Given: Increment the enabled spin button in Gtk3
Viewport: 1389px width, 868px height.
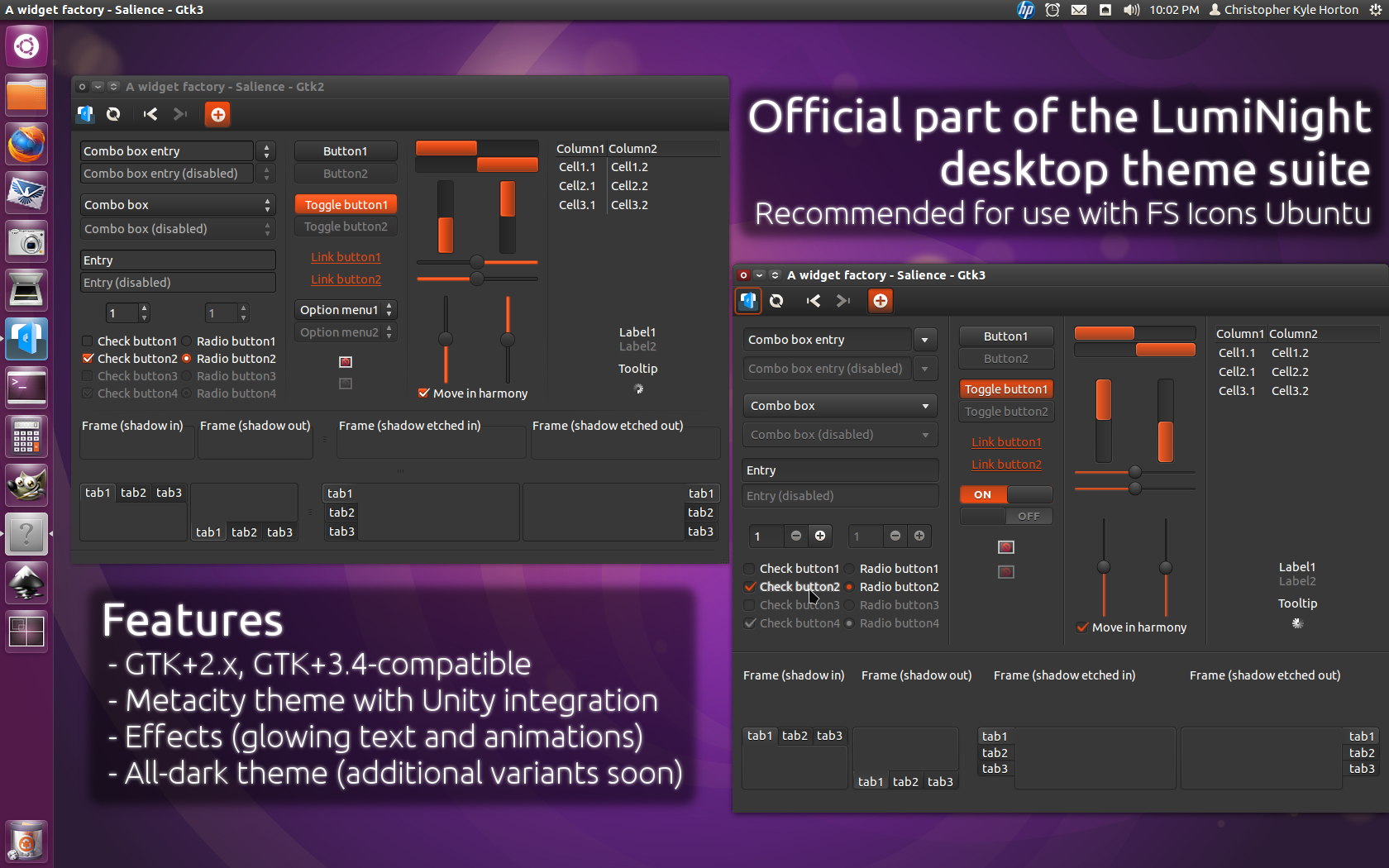Looking at the screenshot, I should tap(820, 536).
